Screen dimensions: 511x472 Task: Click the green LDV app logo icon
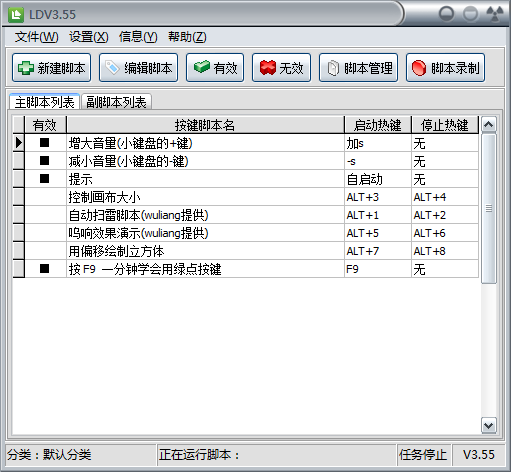pos(16,14)
